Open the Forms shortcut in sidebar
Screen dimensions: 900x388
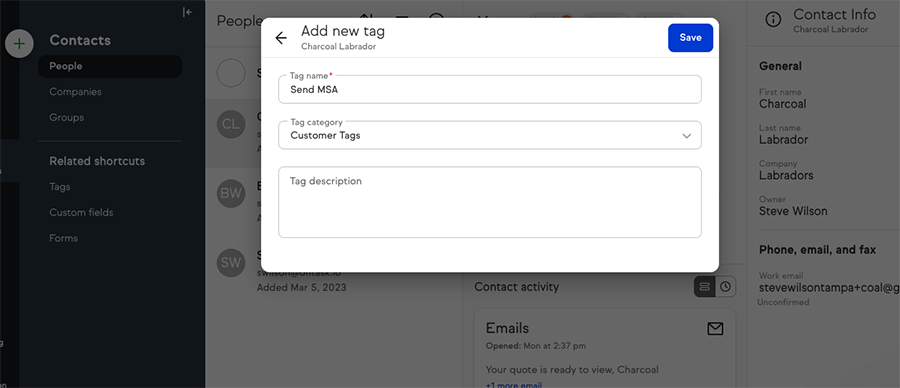tap(63, 238)
